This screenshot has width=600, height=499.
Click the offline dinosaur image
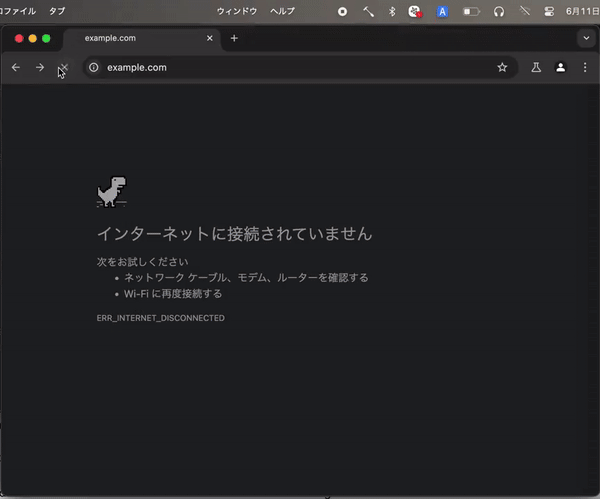(x=112, y=192)
